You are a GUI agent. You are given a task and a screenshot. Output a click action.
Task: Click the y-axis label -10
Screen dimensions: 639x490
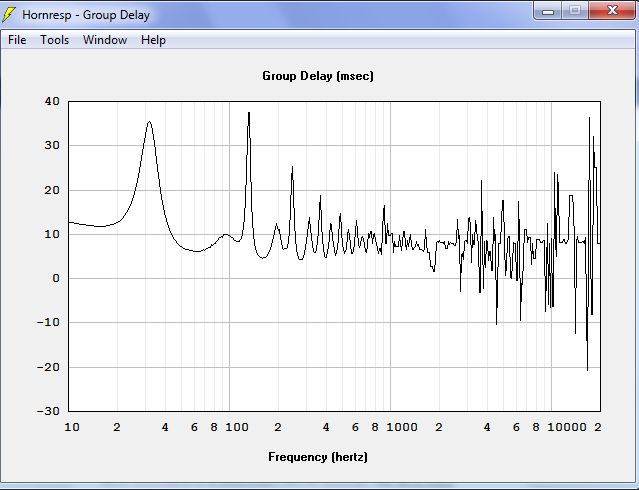[48, 322]
